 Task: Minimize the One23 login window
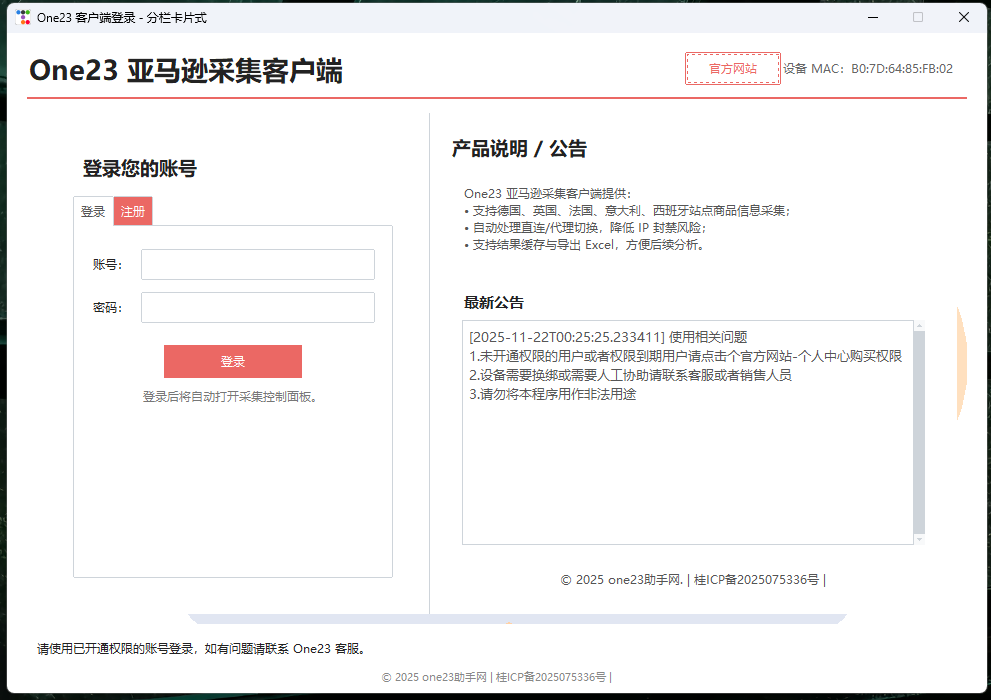click(x=872, y=17)
